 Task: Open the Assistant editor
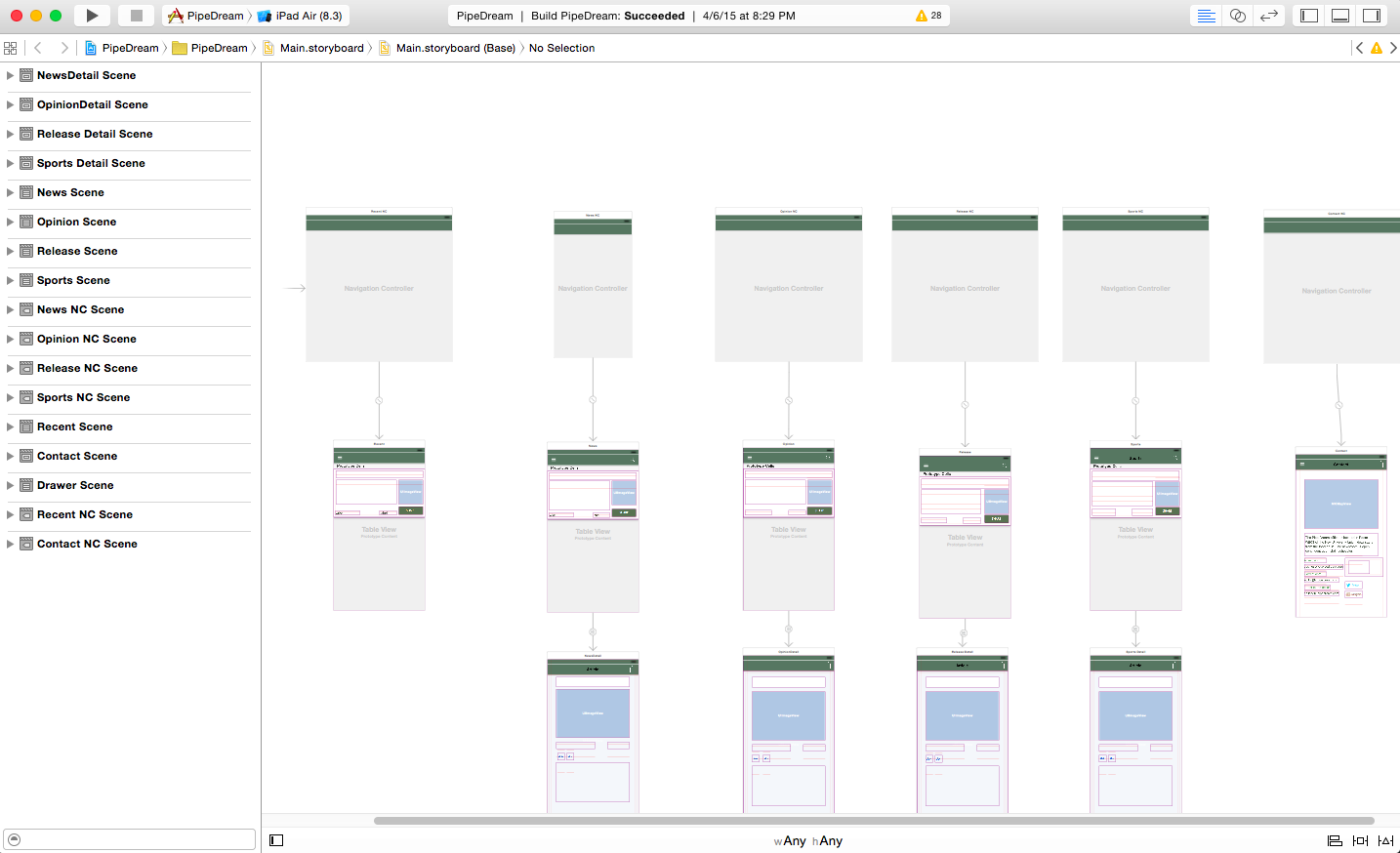(x=1238, y=16)
